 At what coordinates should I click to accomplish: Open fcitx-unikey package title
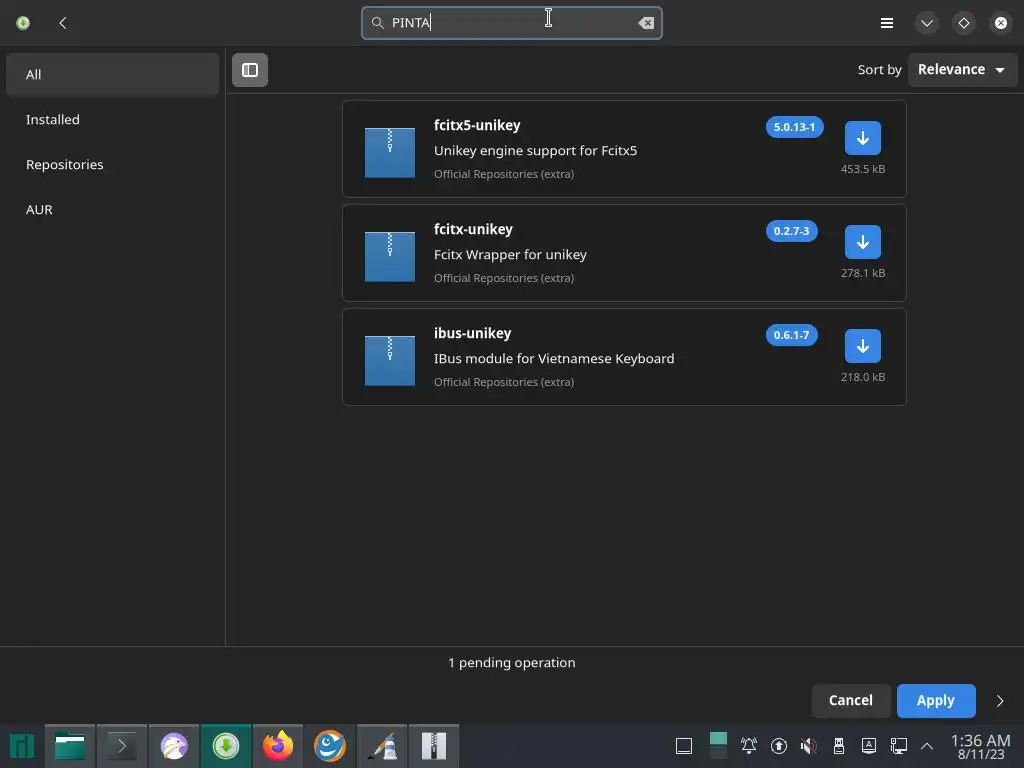click(x=473, y=229)
